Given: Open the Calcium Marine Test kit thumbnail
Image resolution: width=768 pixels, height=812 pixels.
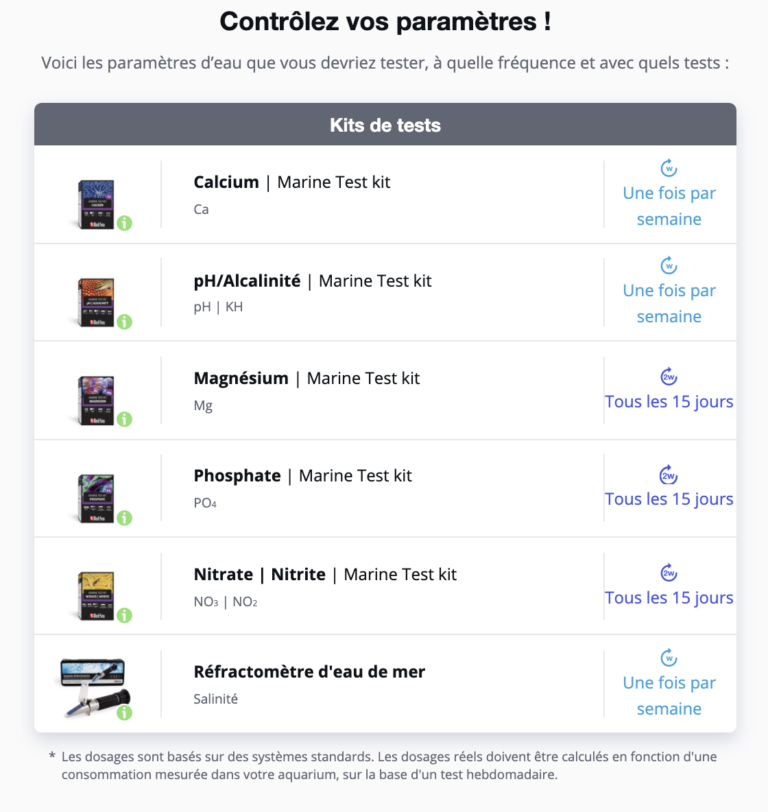Looking at the screenshot, I should coord(96,203).
